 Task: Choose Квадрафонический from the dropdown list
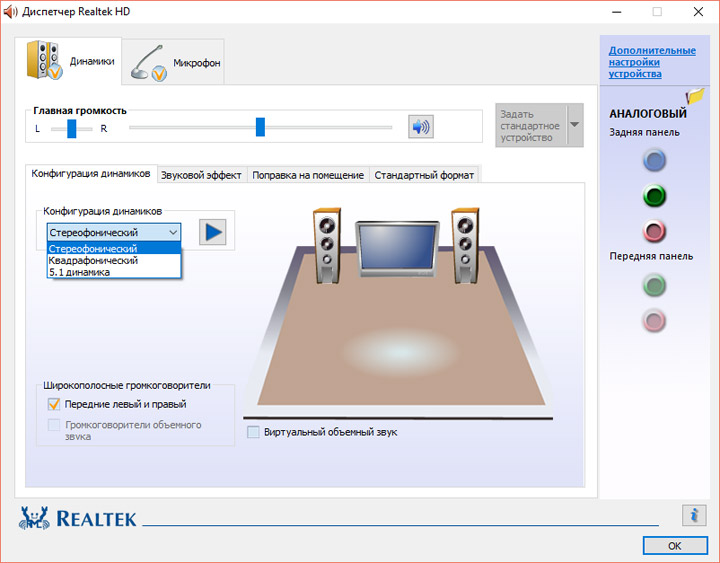pyautogui.click(x=114, y=260)
